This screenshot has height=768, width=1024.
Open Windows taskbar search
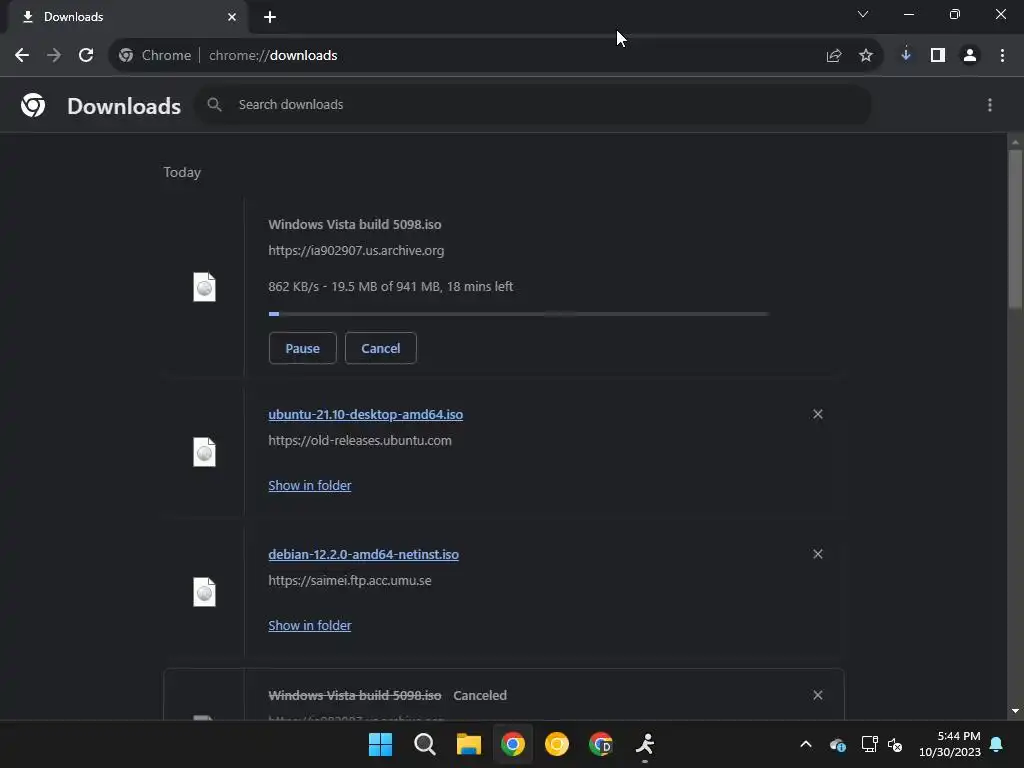(424, 744)
